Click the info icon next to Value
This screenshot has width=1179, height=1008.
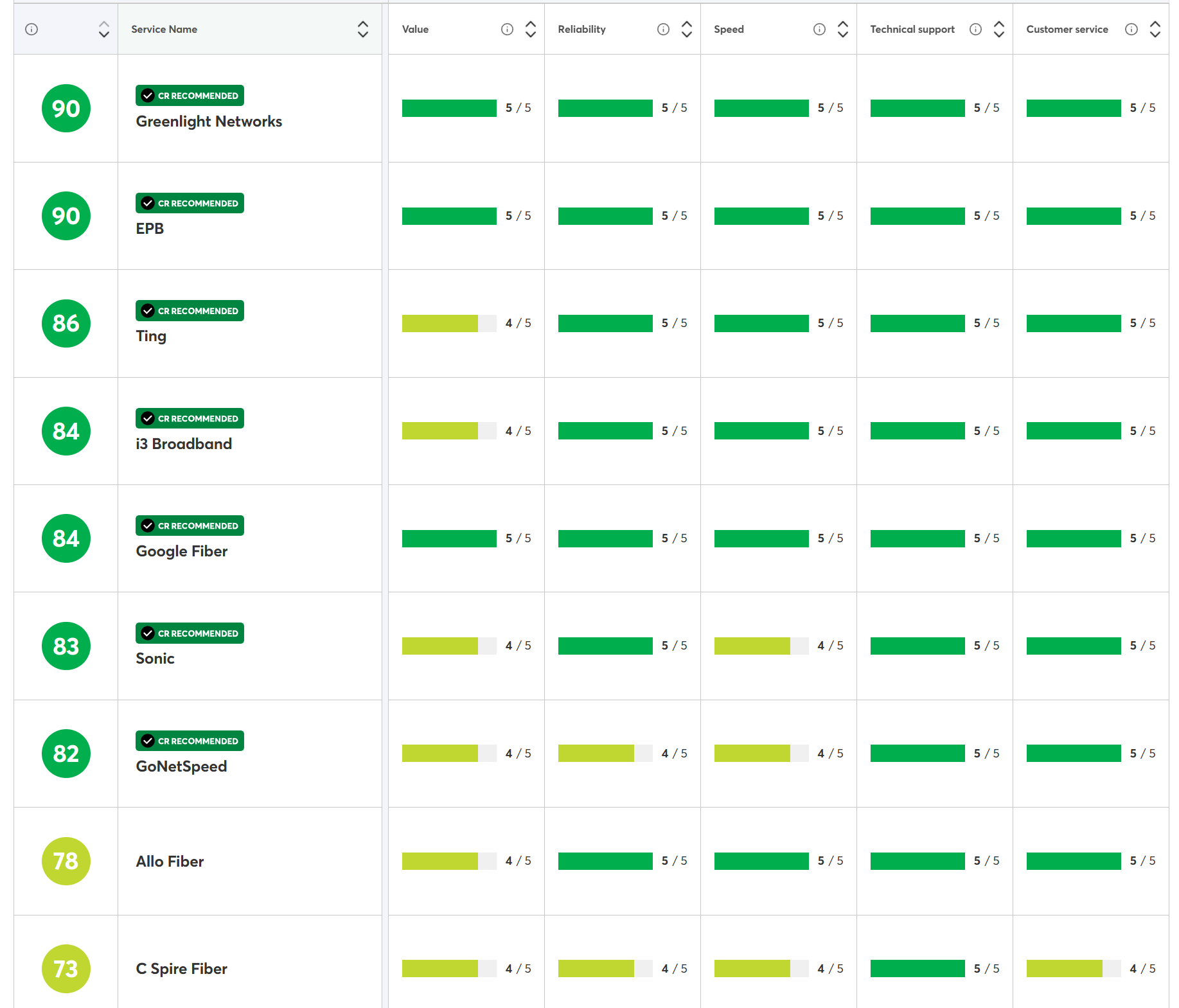coord(507,30)
